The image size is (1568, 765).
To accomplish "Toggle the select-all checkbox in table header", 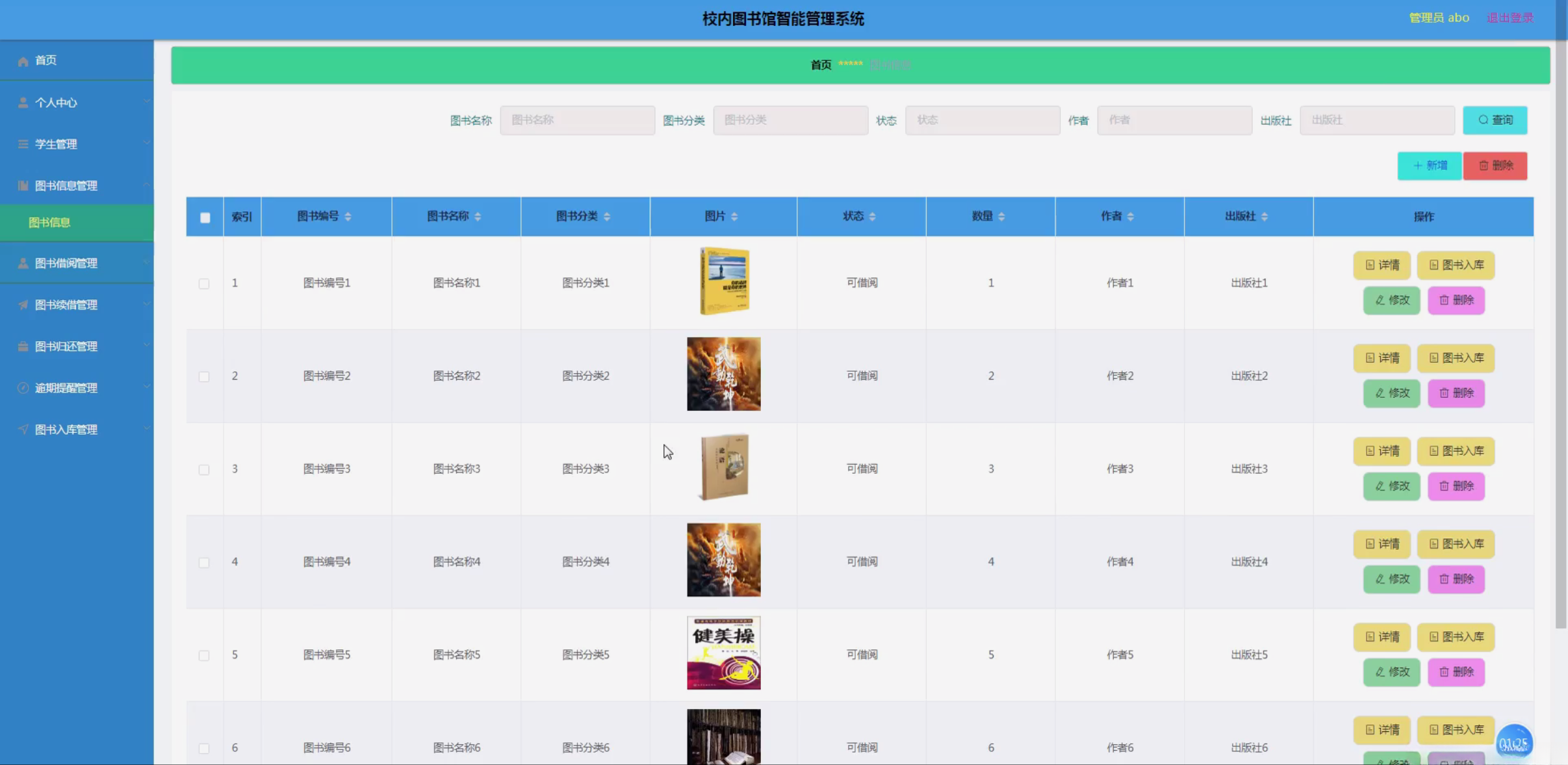I will [205, 218].
